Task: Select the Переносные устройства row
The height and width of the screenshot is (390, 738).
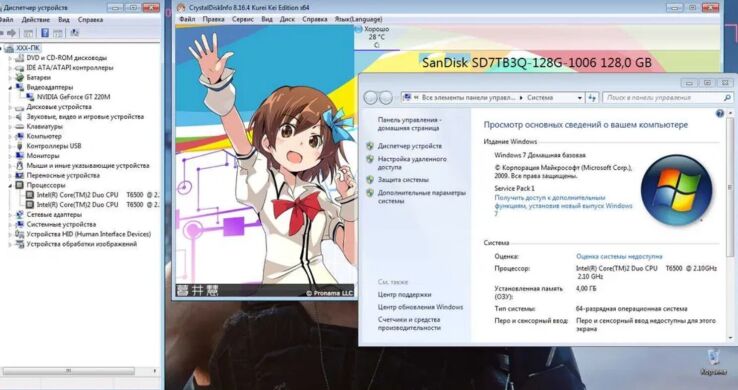Action: (63, 175)
